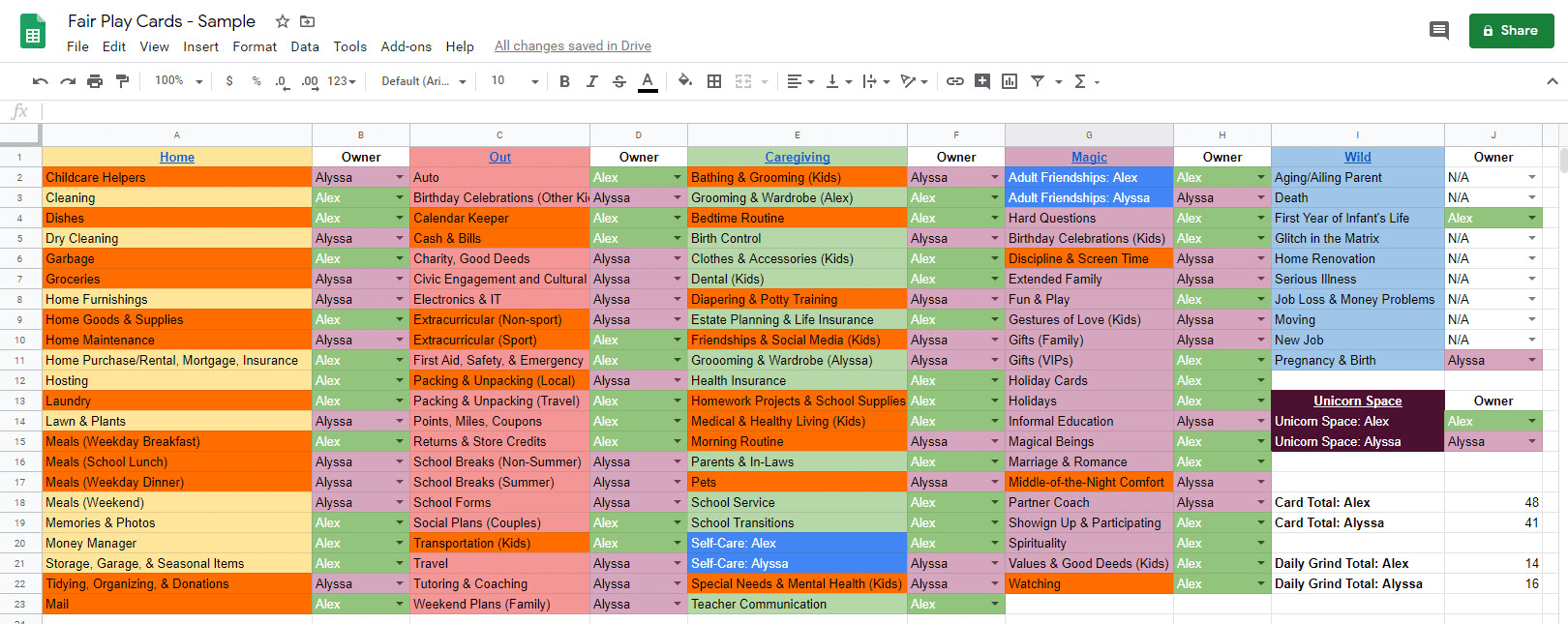Open Horizontal align options
The width and height of the screenshot is (1568, 624).
tap(800, 81)
